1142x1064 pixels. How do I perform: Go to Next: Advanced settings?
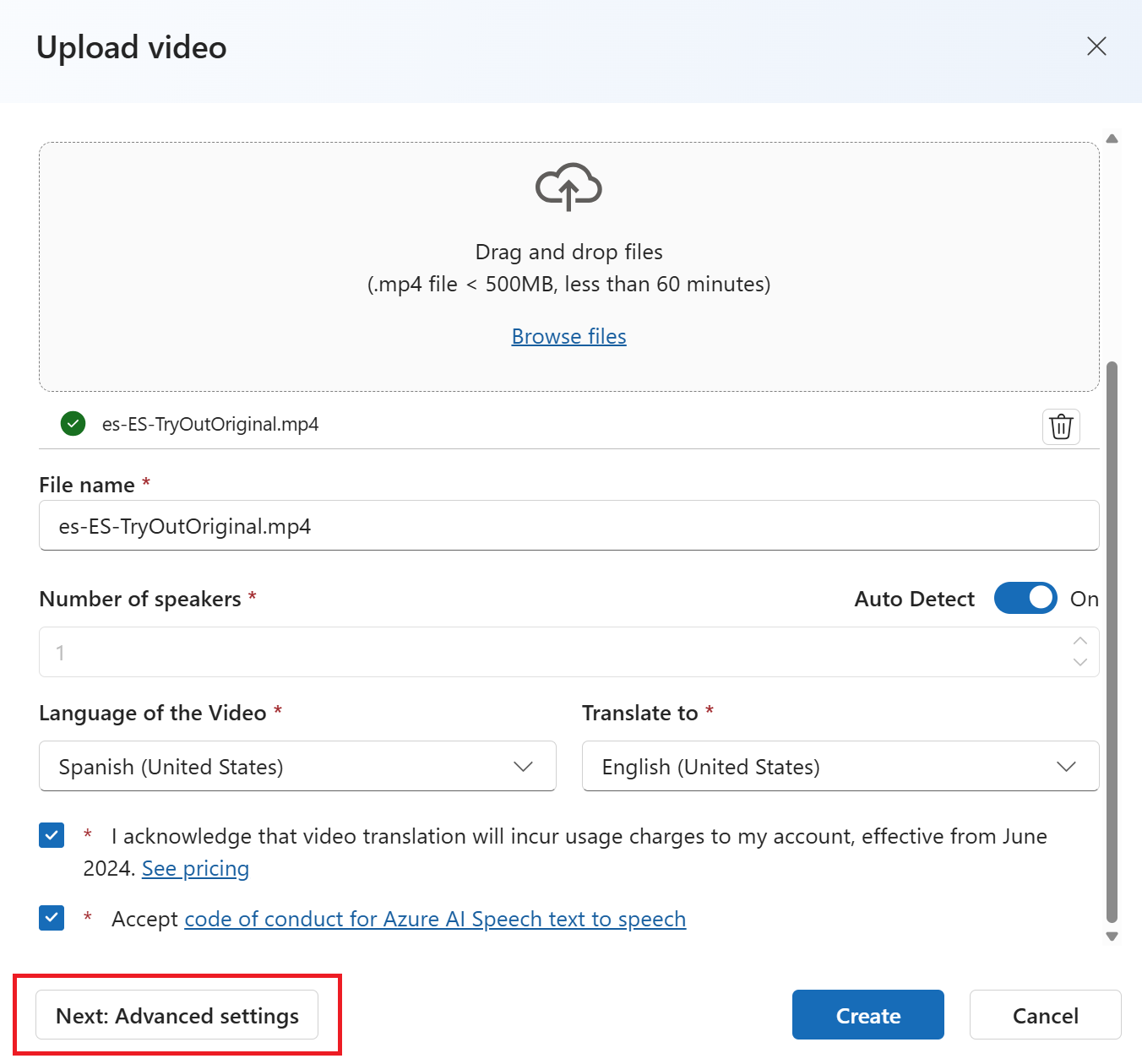(177, 1015)
